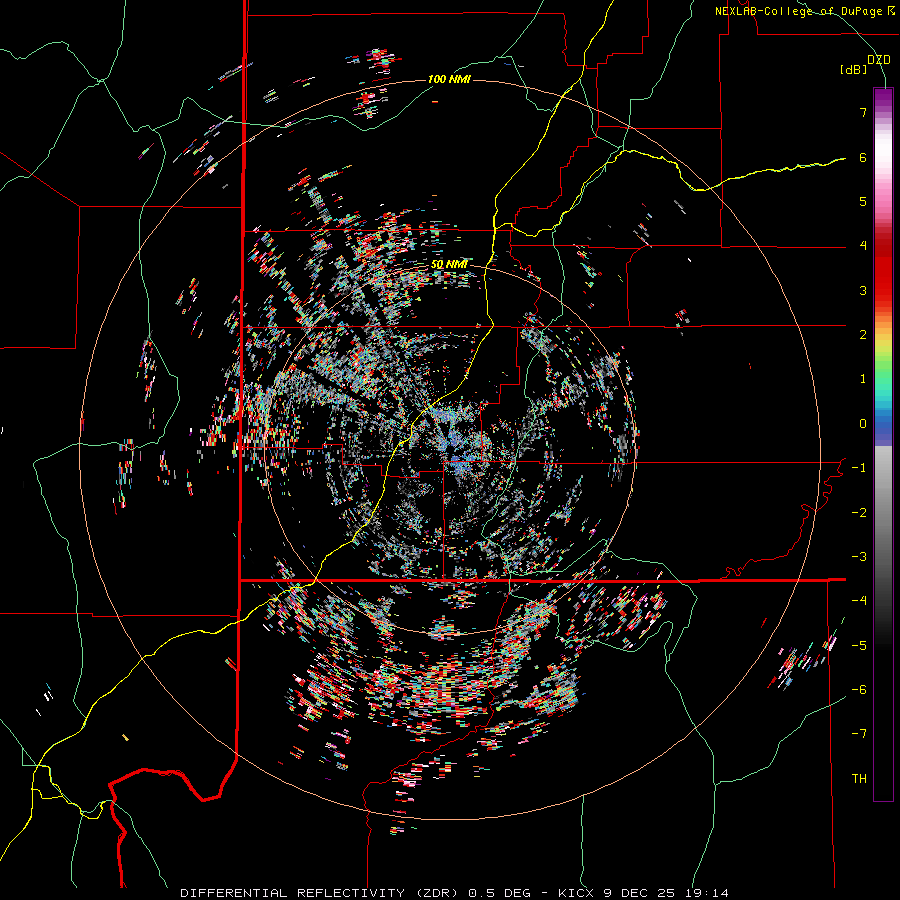Click the 7 value on the color scale

pos(863,112)
